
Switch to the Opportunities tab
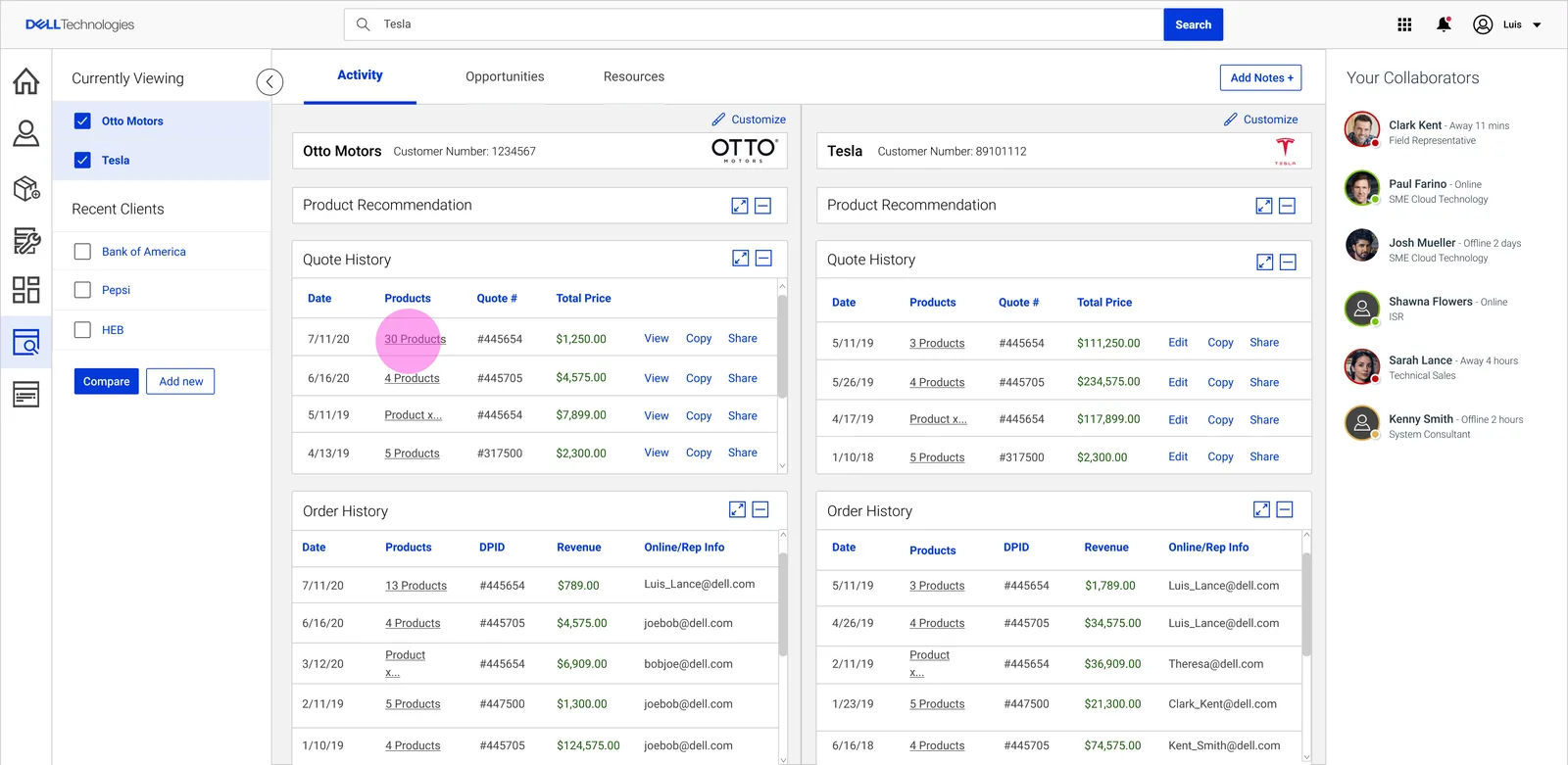click(x=505, y=76)
